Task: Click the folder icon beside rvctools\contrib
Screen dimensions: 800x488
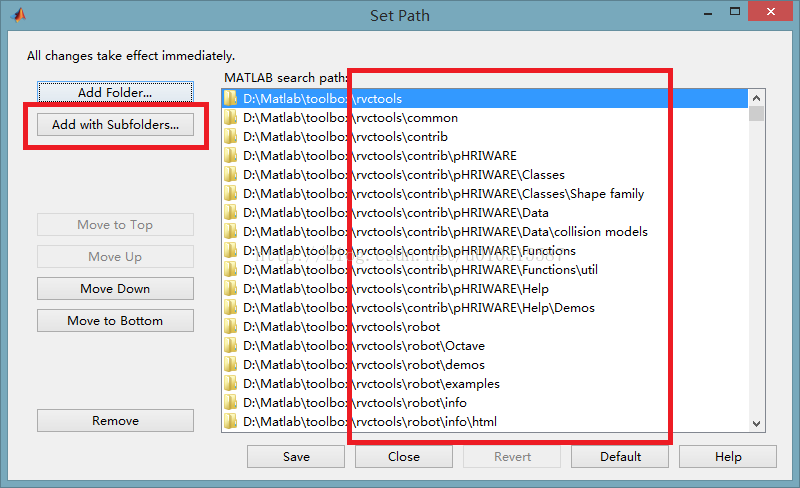Action: 231,137
